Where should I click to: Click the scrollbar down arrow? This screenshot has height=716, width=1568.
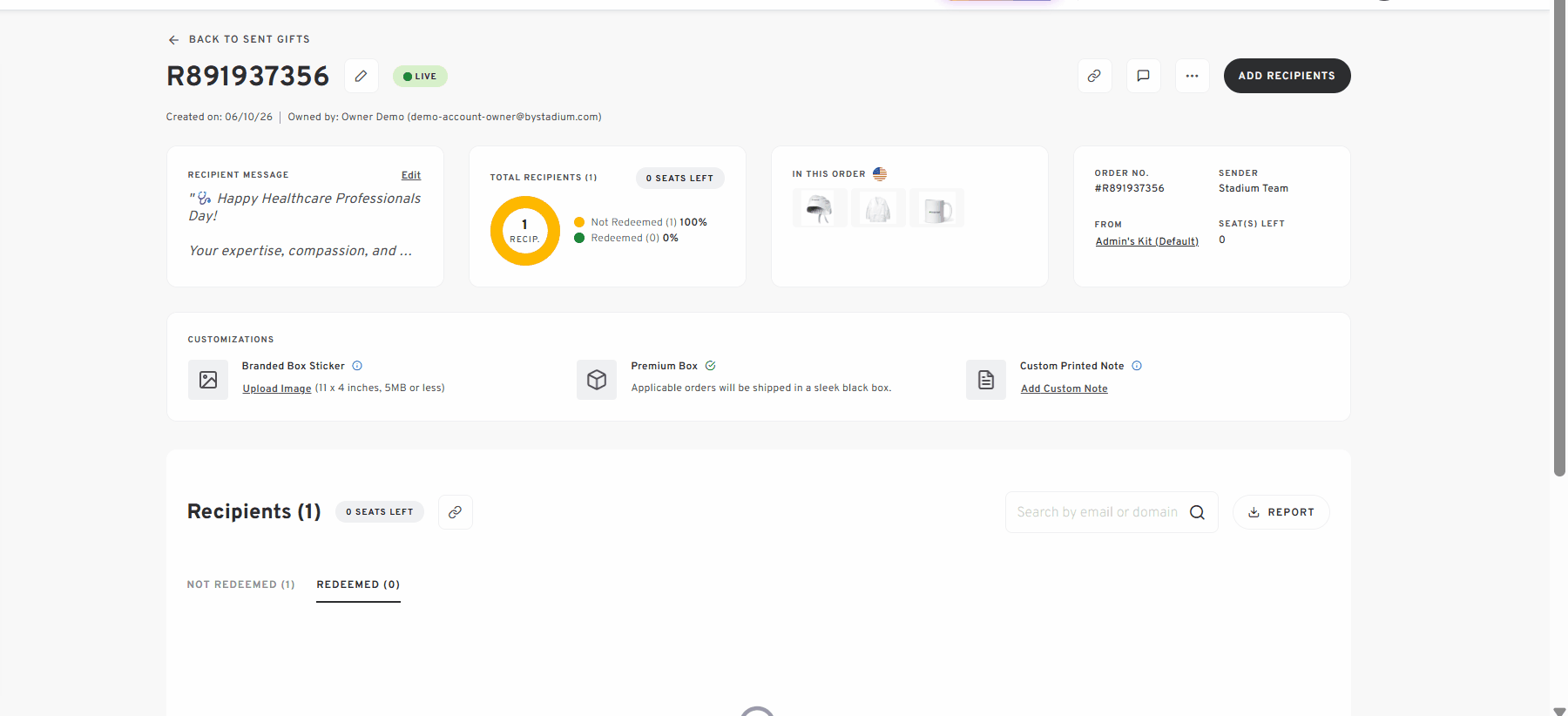tap(1559, 711)
